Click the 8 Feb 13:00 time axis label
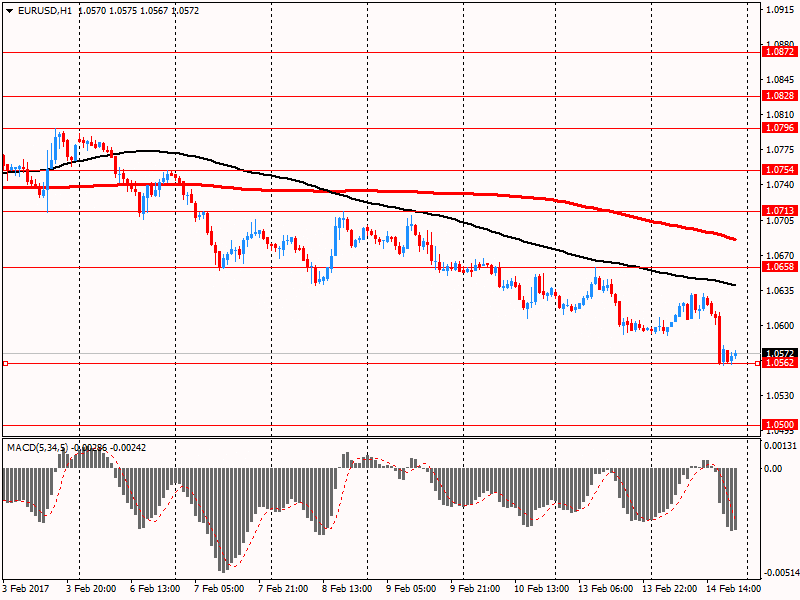 click(348, 589)
